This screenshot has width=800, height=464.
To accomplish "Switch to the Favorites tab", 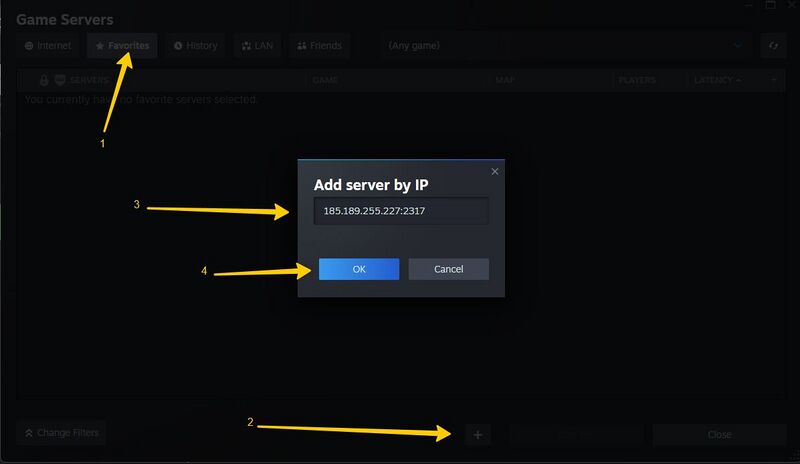I will click(x=122, y=46).
